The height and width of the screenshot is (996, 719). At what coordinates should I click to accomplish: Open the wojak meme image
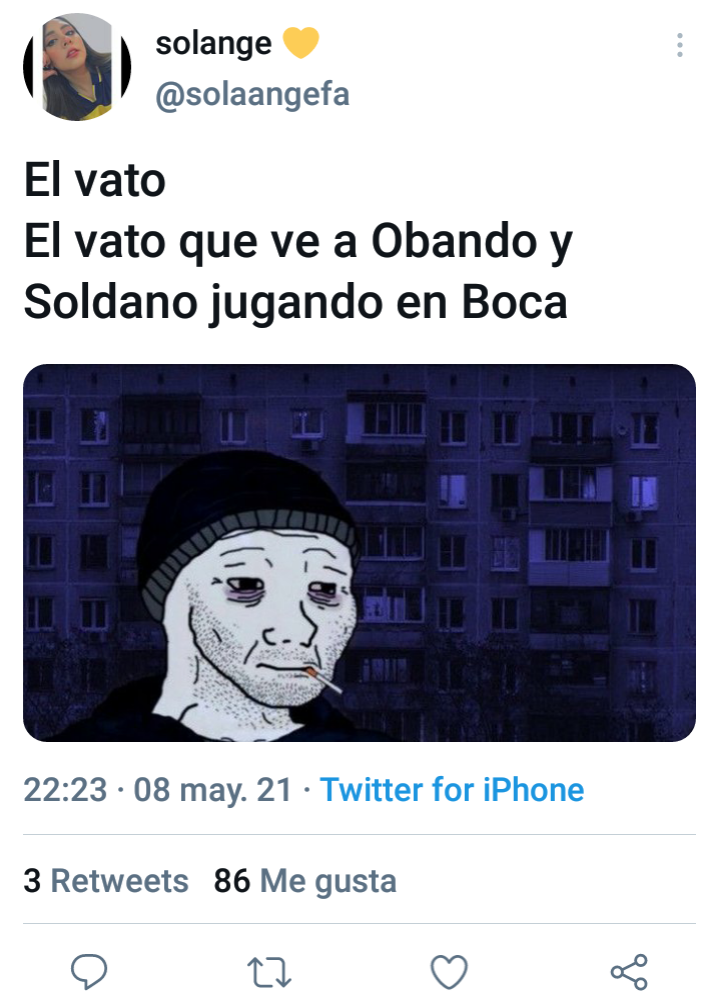pyautogui.click(x=360, y=553)
